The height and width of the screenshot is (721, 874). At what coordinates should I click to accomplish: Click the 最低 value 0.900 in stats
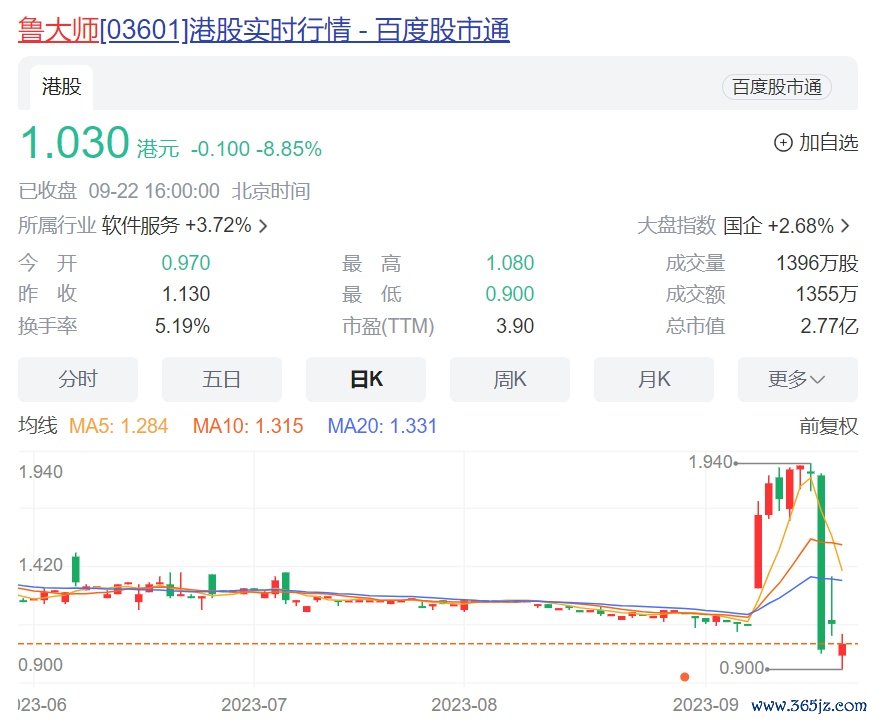click(510, 294)
